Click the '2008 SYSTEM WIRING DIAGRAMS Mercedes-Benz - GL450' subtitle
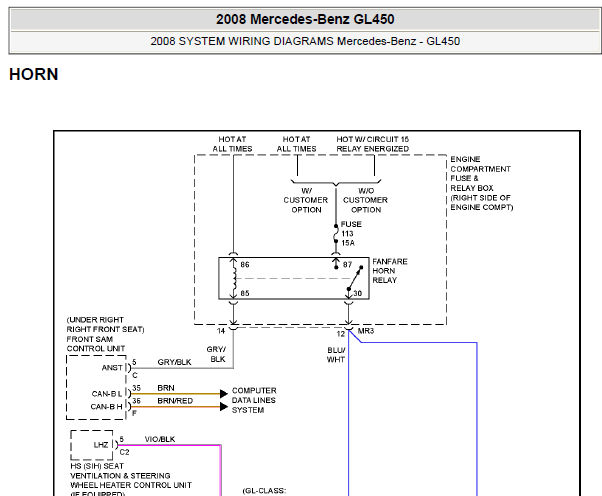The height and width of the screenshot is (496, 602). pos(305,41)
